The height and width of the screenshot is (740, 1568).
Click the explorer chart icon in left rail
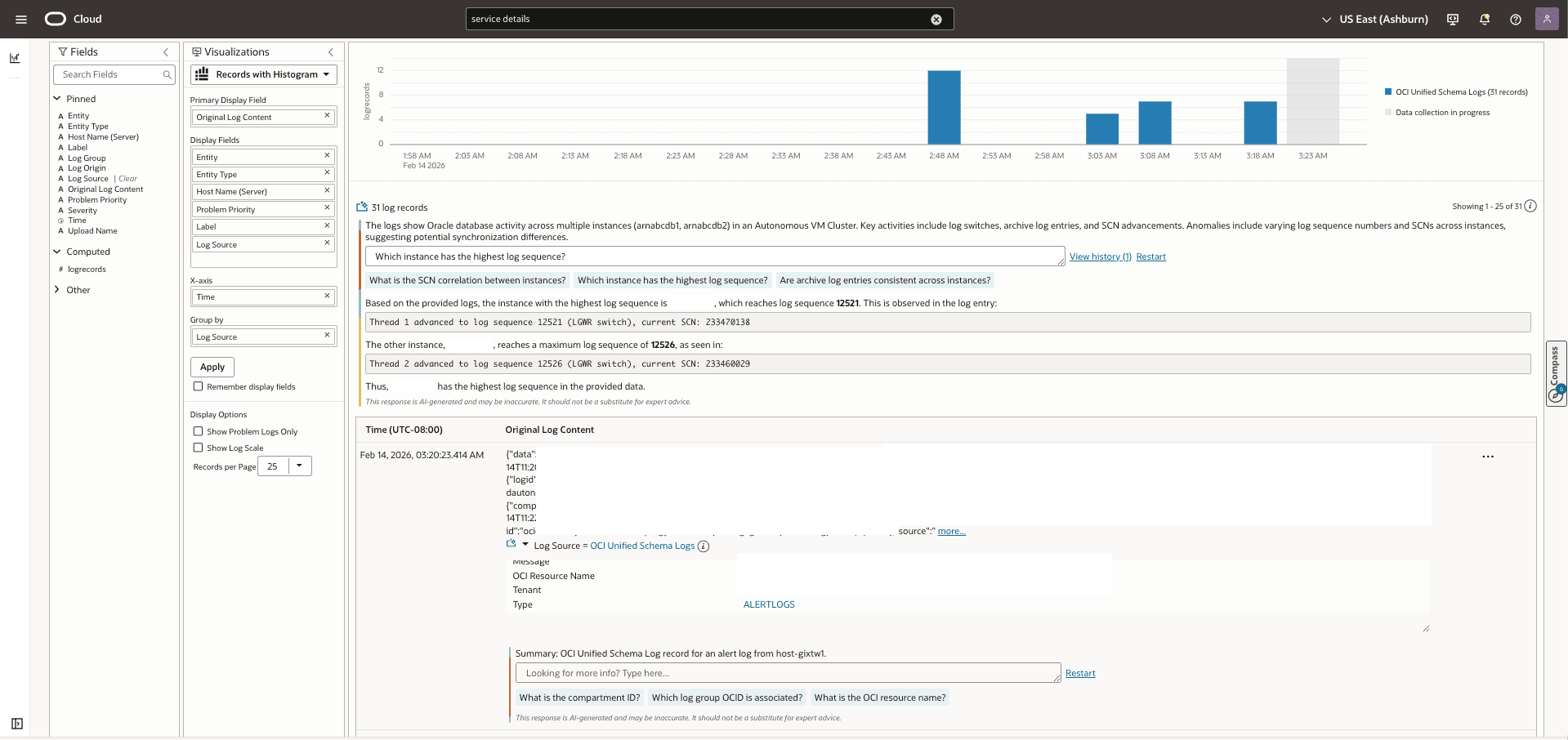pos(15,58)
